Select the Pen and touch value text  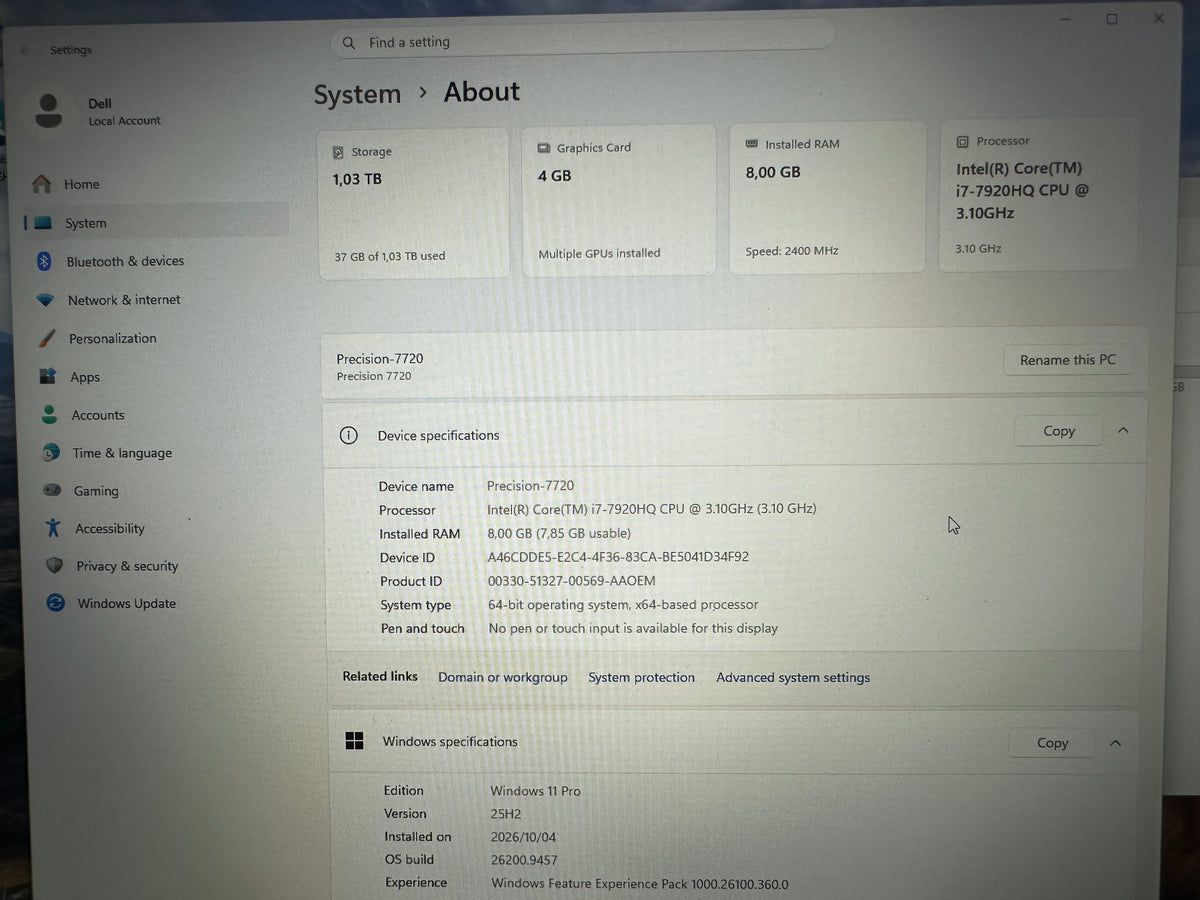pos(633,629)
